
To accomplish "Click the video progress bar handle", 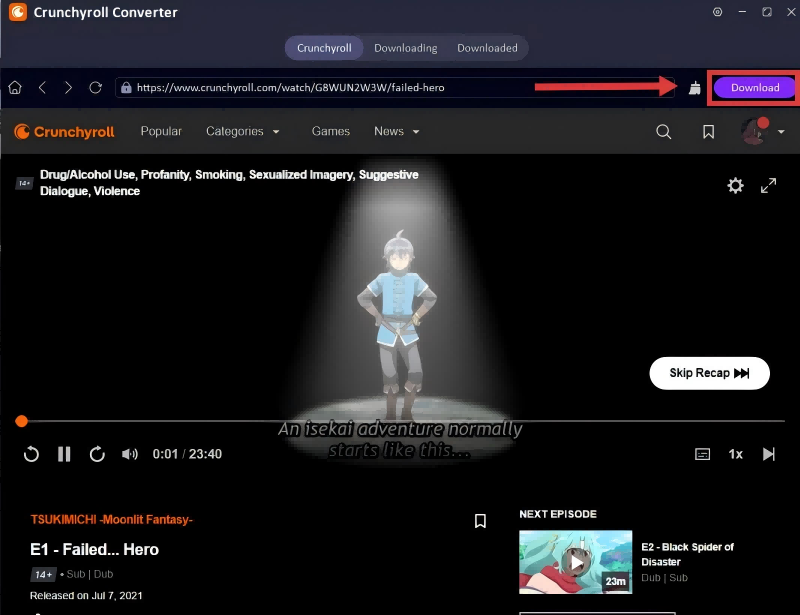I will click(x=21, y=421).
